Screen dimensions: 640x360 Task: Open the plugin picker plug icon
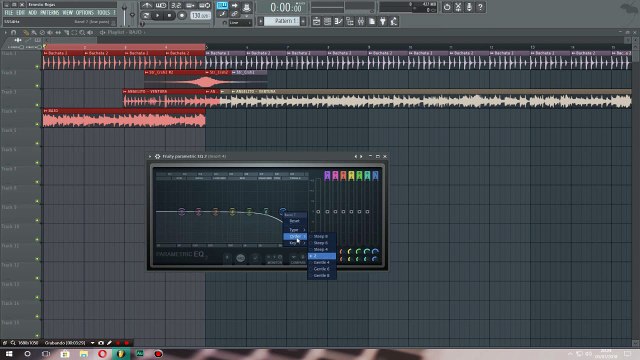pyautogui.click(x=383, y=21)
